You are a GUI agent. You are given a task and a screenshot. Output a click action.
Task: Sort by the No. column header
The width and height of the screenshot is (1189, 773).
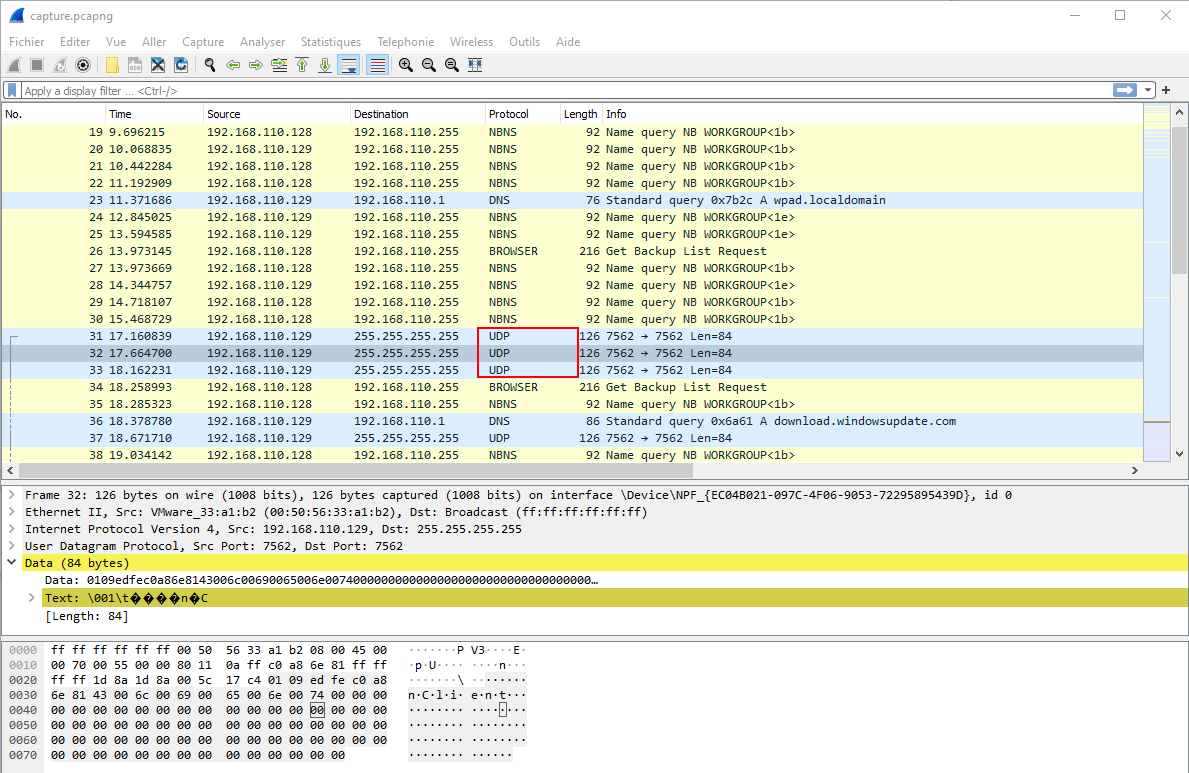[54, 114]
